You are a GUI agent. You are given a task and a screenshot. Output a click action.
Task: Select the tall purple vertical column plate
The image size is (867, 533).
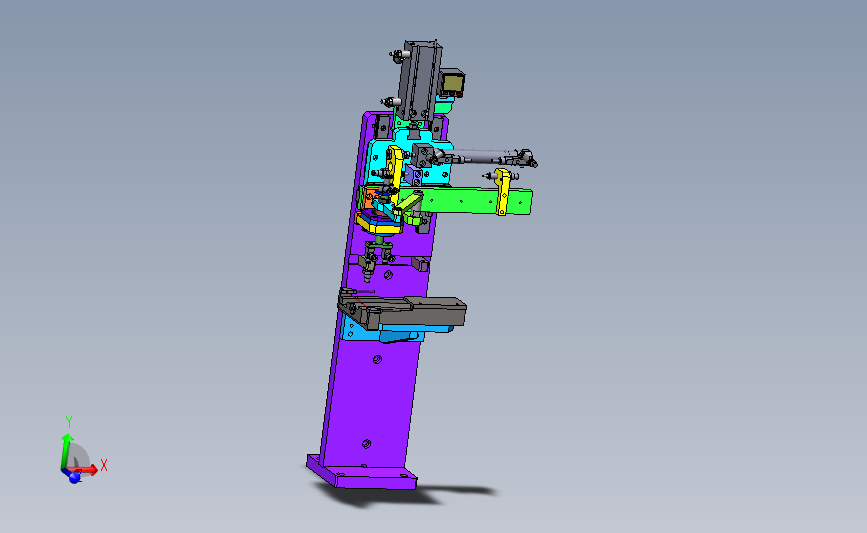coord(373,398)
